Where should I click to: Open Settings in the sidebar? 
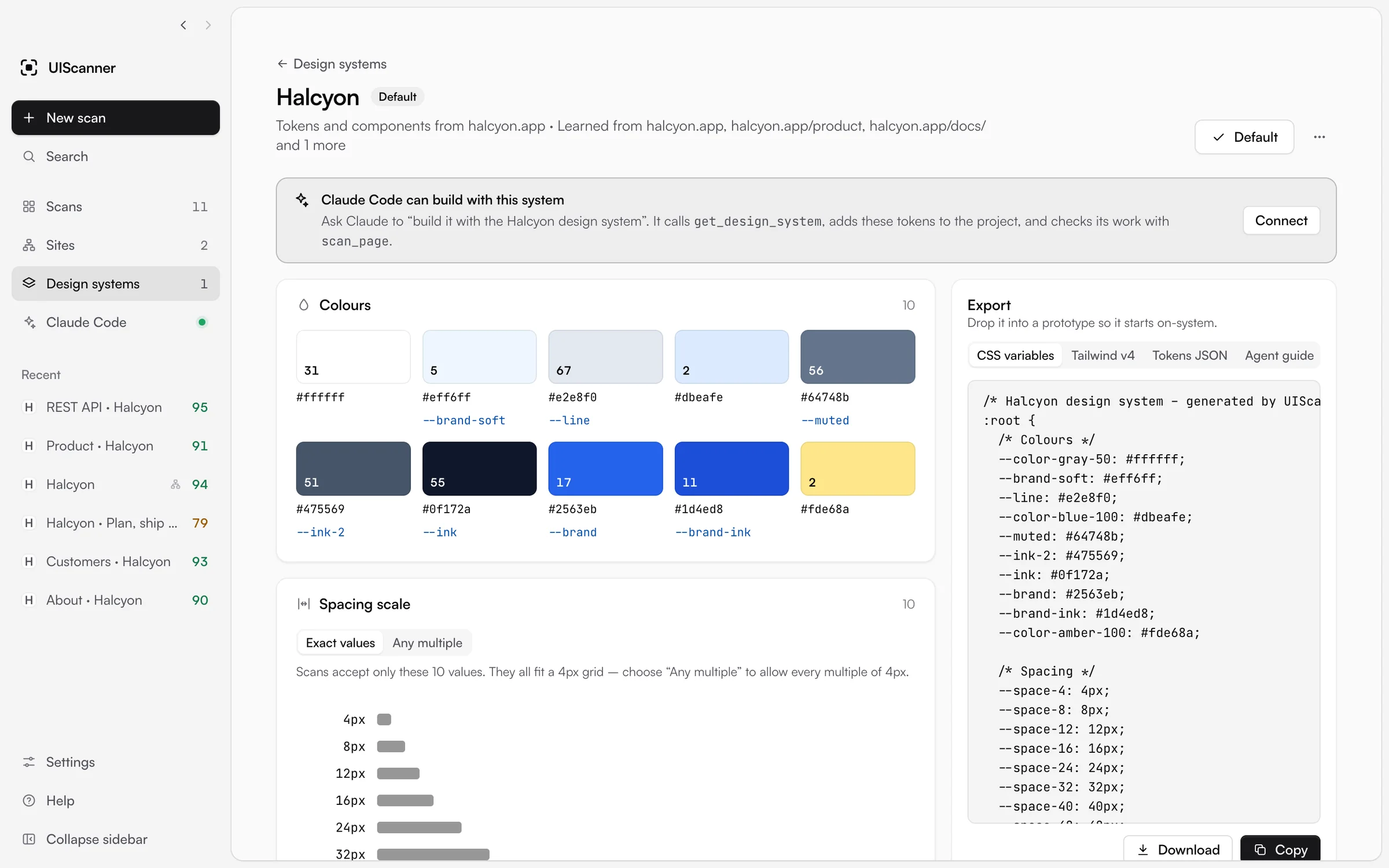[116, 762]
